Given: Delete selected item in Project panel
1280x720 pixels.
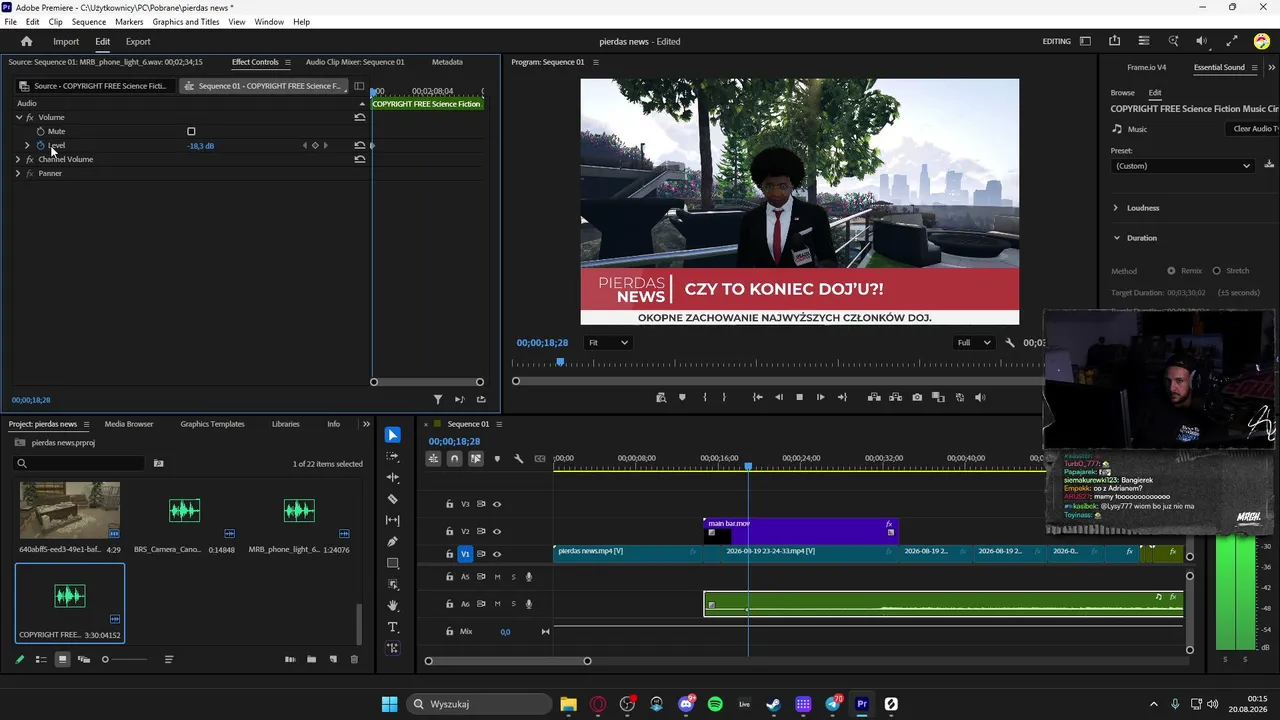Looking at the screenshot, I should (354, 659).
